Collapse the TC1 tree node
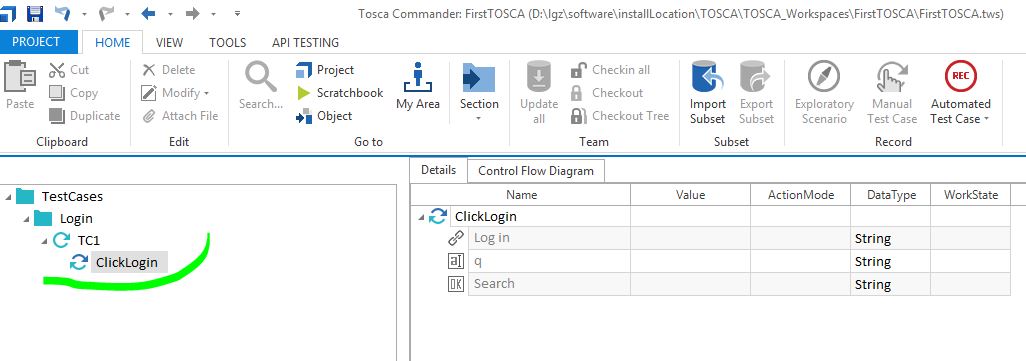This screenshot has height=361, width=1026. pos(44,241)
